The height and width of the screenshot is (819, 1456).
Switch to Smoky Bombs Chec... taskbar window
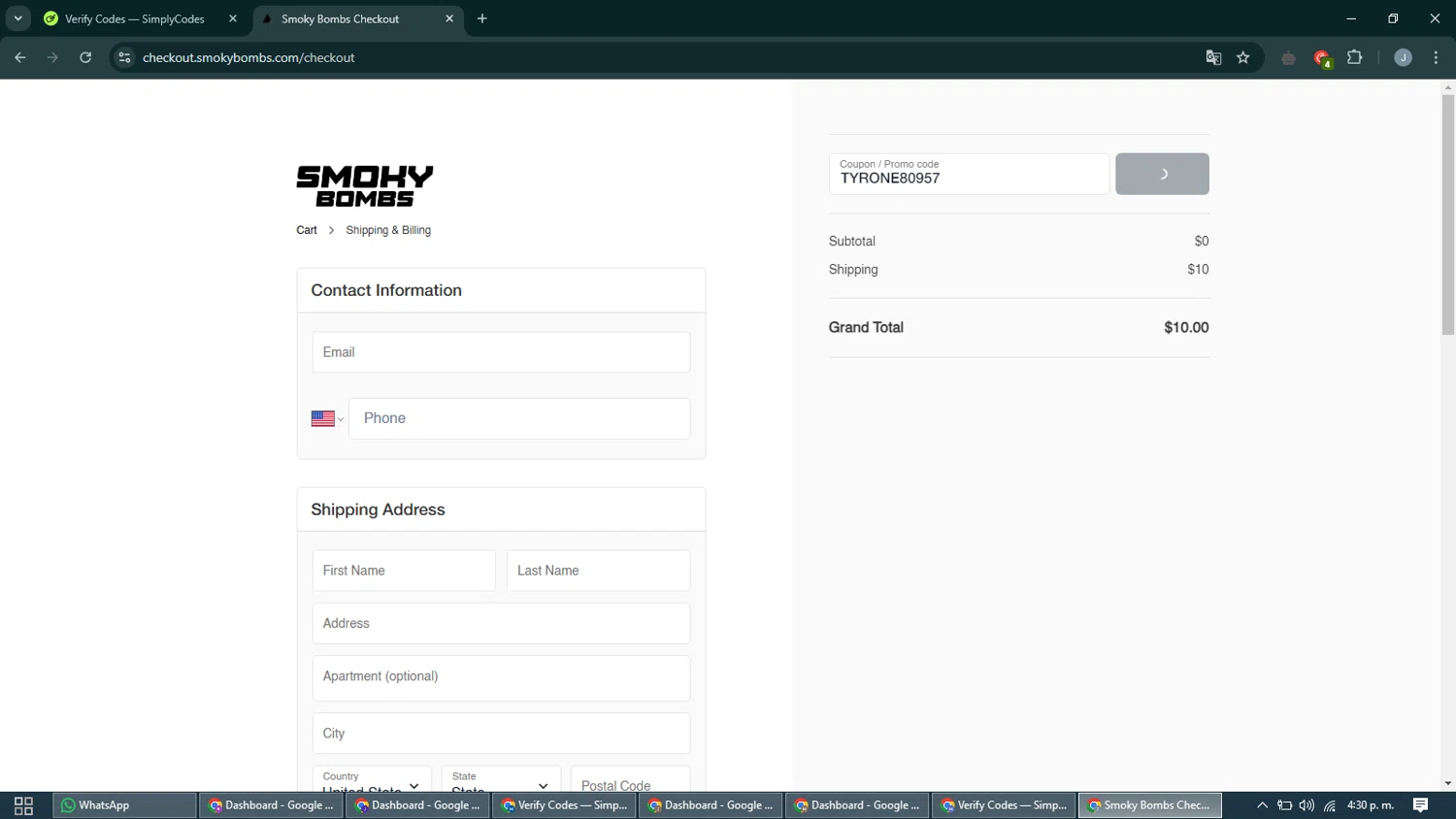1149,805
